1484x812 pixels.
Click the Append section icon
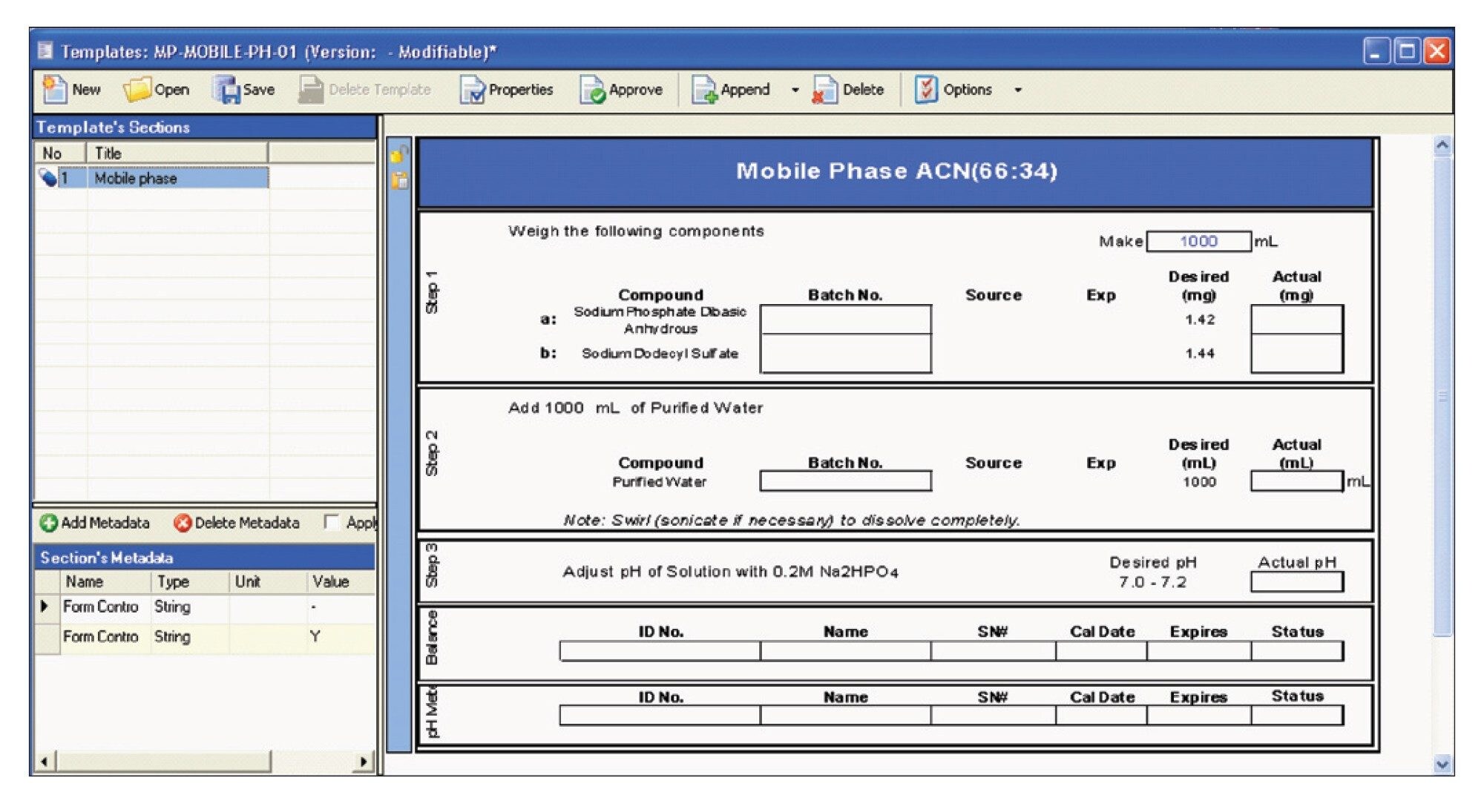click(704, 90)
